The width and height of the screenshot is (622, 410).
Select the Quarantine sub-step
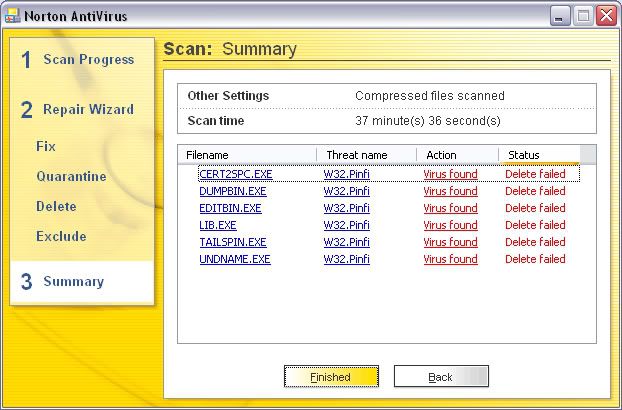tap(71, 176)
